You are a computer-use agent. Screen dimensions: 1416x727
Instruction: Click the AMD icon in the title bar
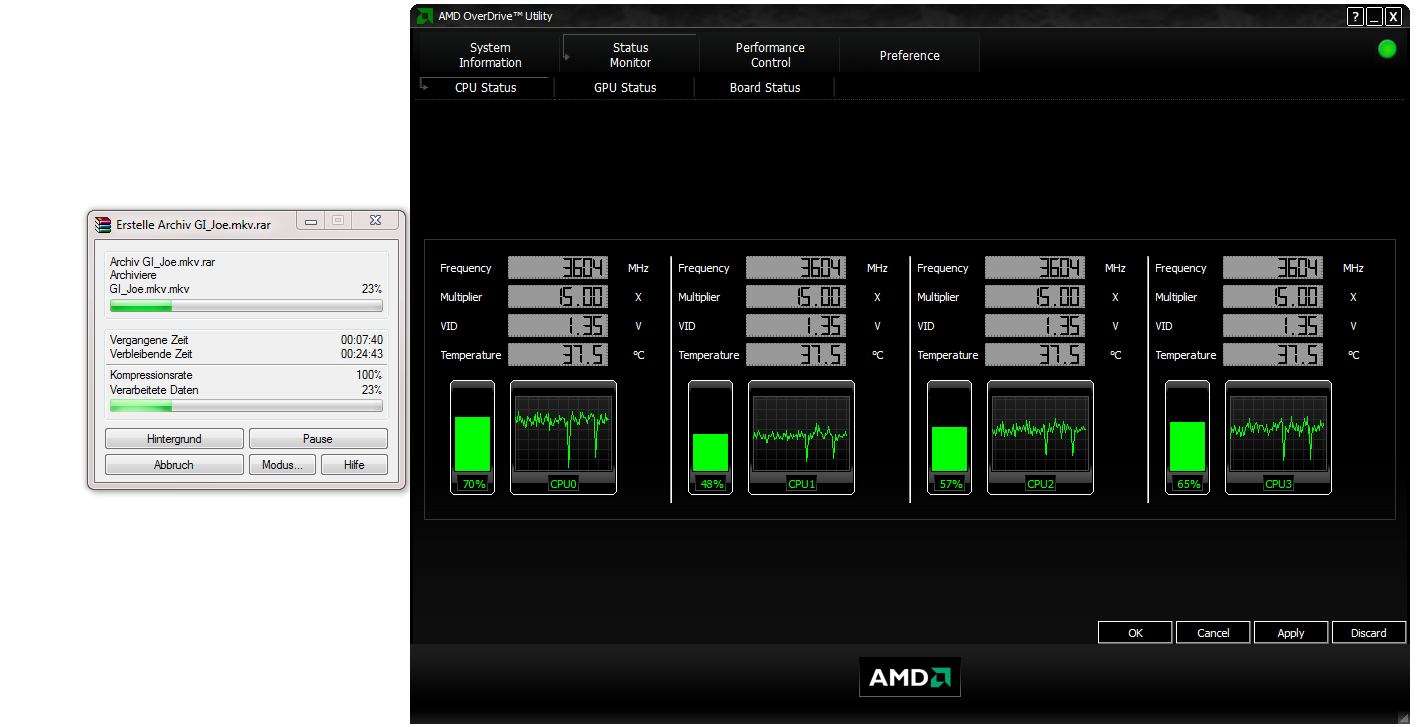click(x=424, y=16)
